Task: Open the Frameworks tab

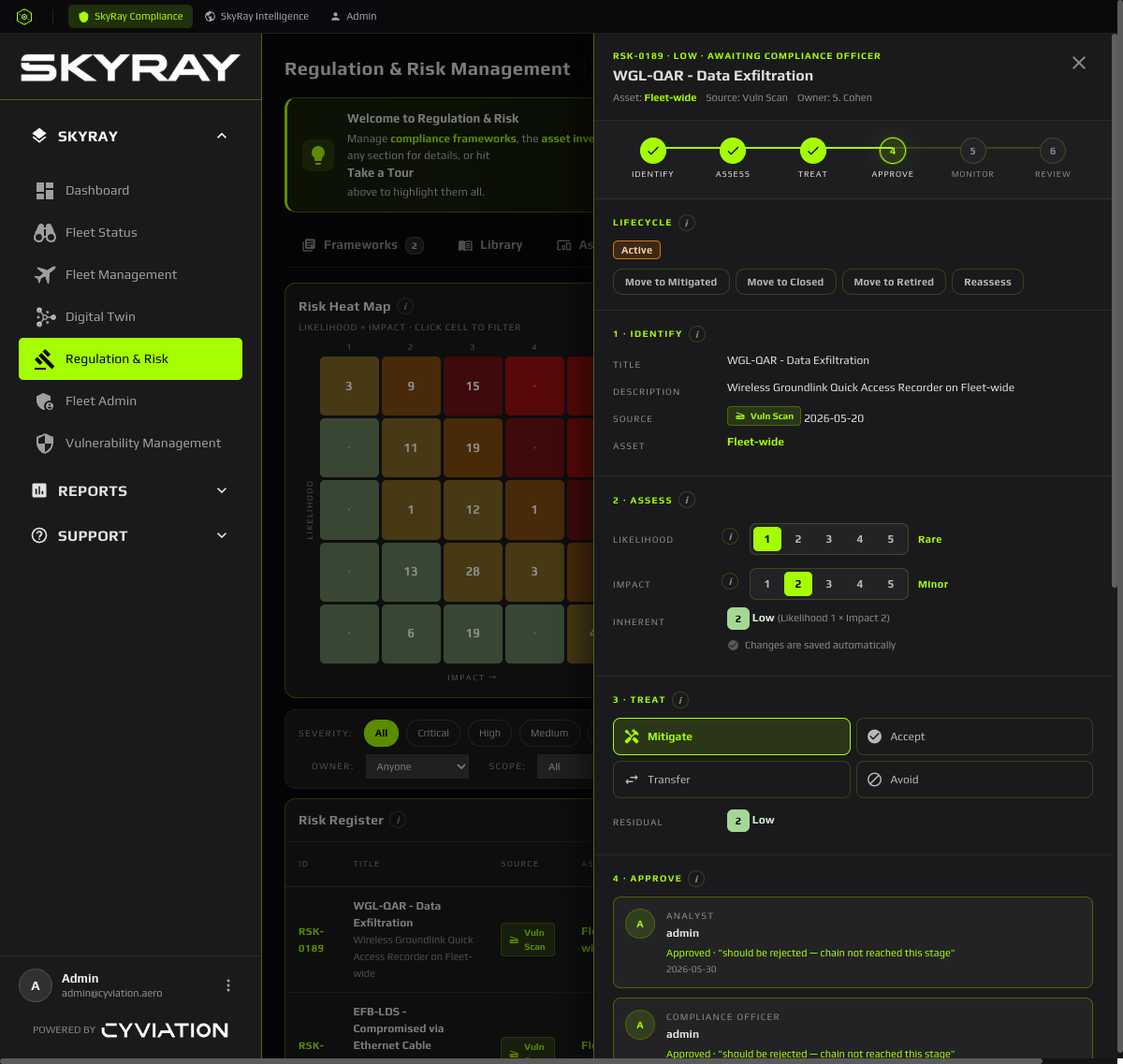Action: tap(363, 245)
